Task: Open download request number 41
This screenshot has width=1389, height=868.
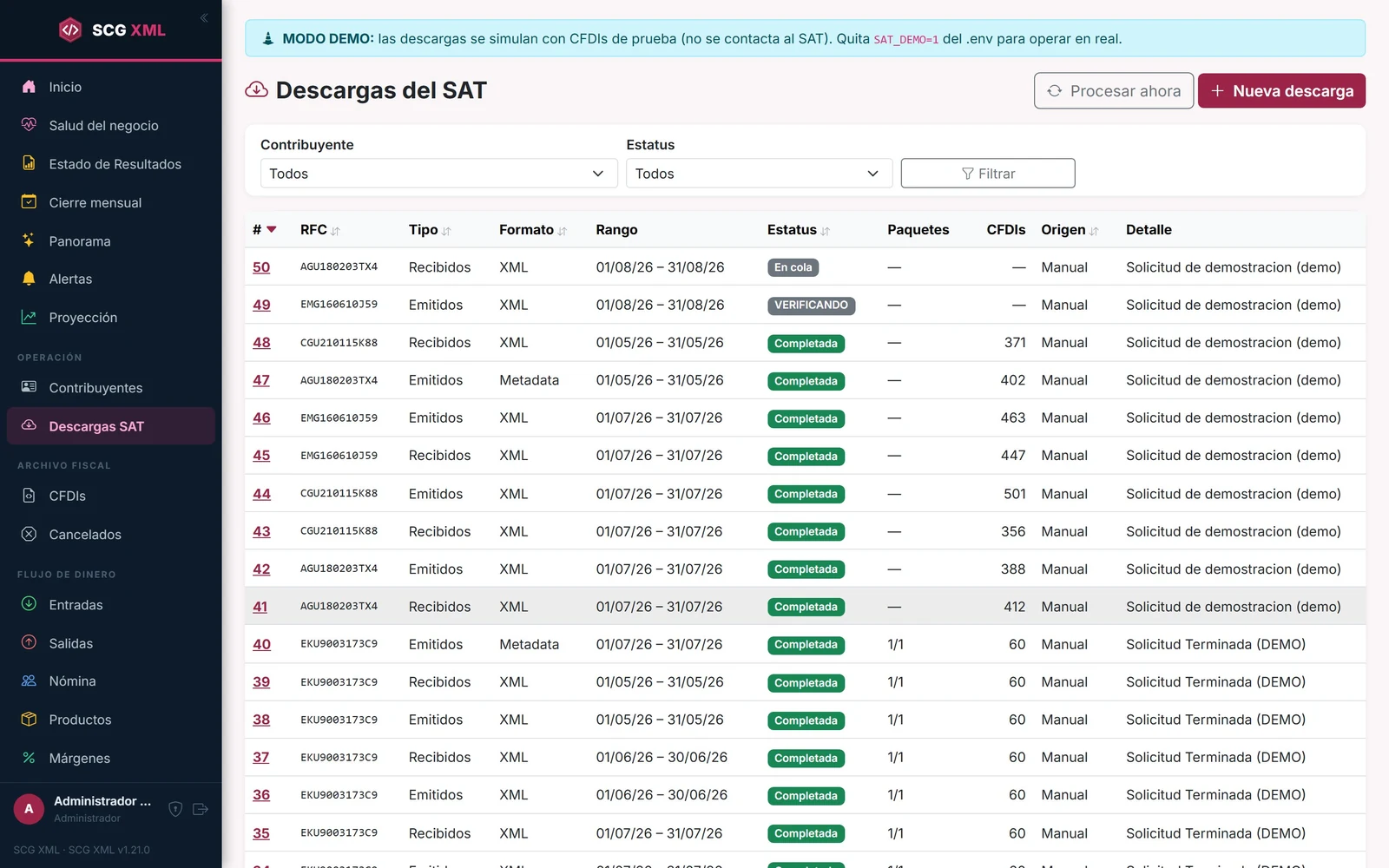Action: (260, 607)
